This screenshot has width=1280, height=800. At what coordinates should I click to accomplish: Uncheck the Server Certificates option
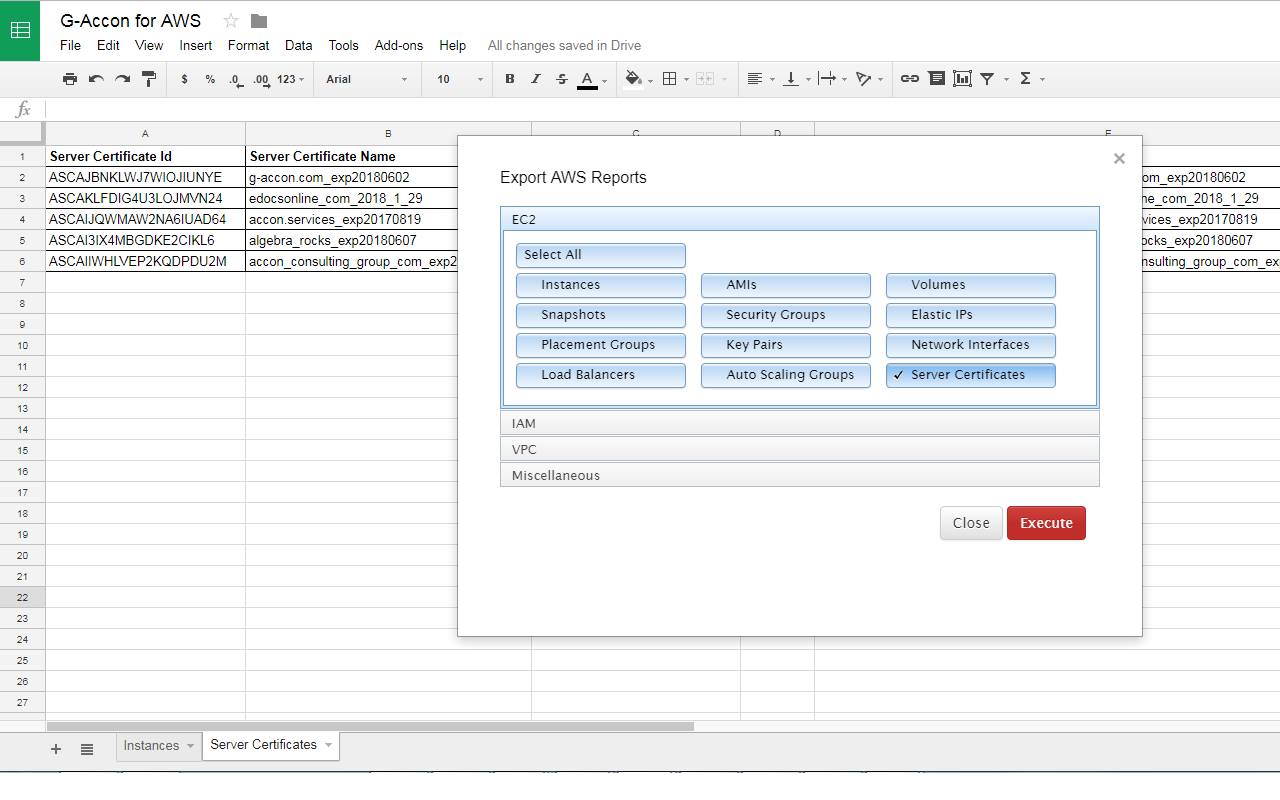[971, 375]
